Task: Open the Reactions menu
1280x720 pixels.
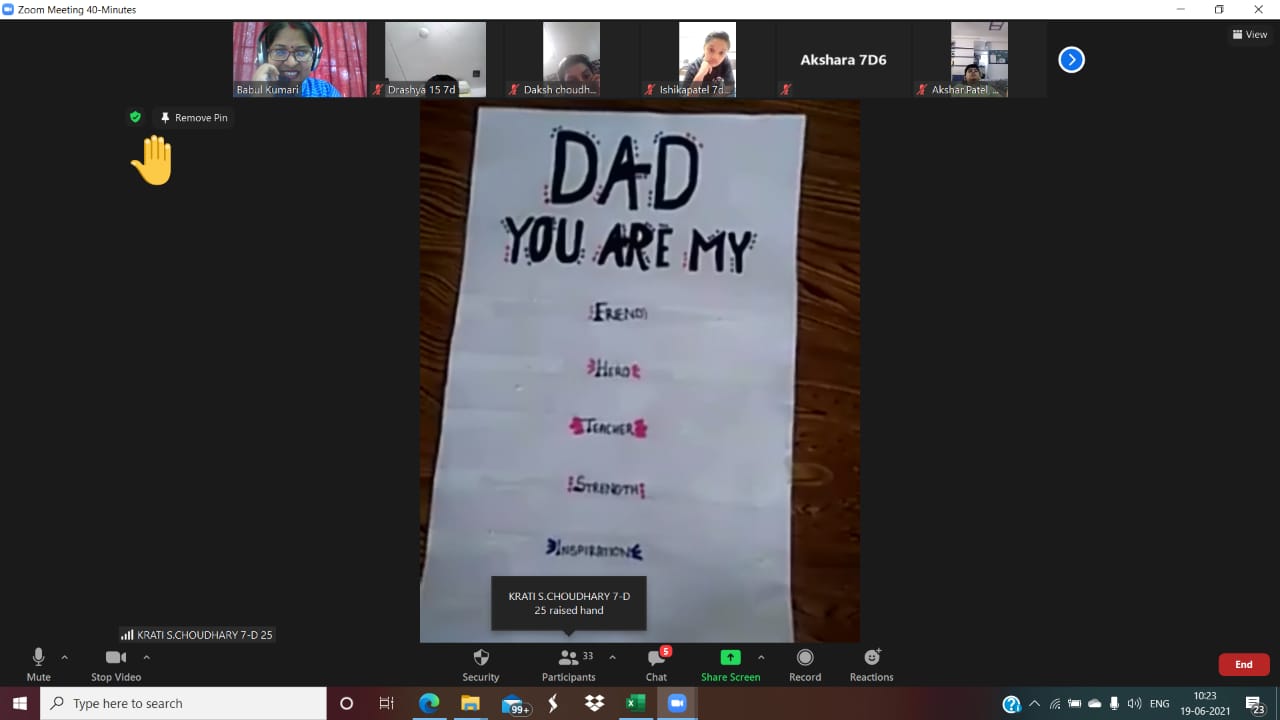Action: click(x=872, y=664)
